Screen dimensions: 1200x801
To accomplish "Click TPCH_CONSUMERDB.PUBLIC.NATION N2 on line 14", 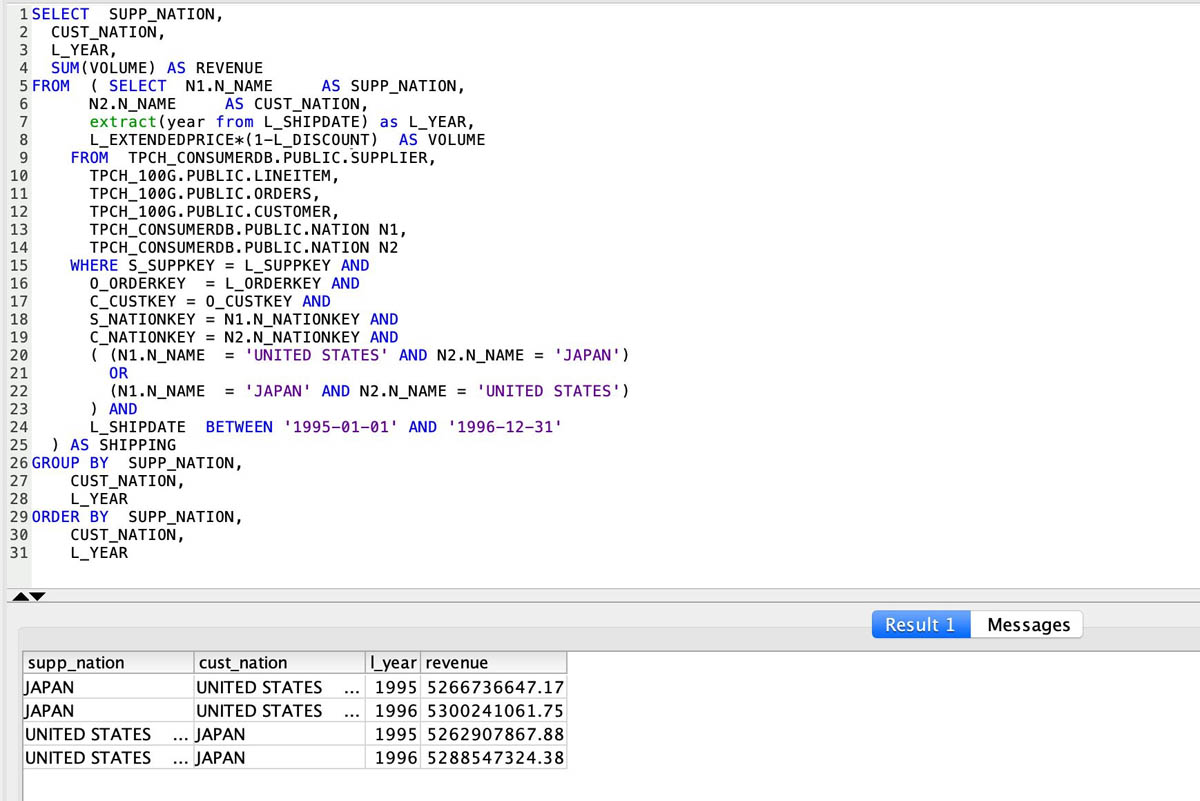I will (244, 248).
